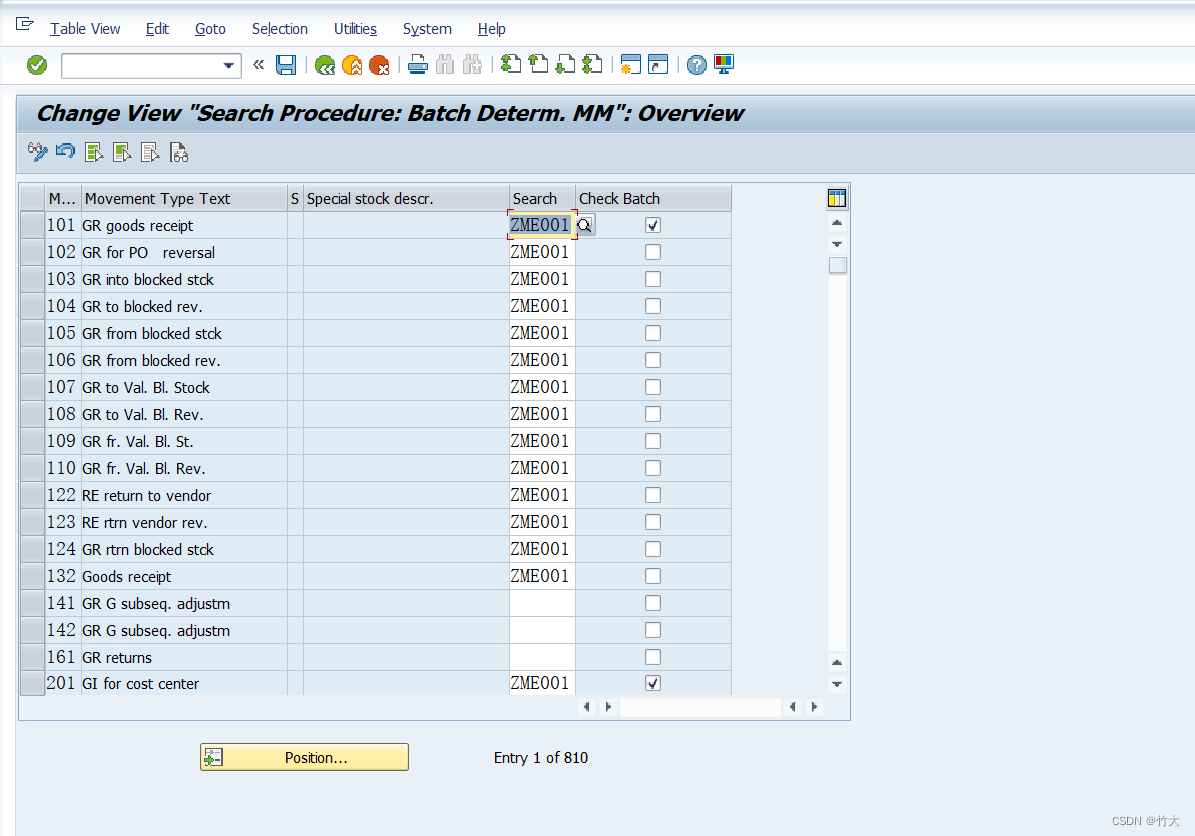Click the green Back arrow icon
This screenshot has width=1195, height=836.
click(x=325, y=66)
